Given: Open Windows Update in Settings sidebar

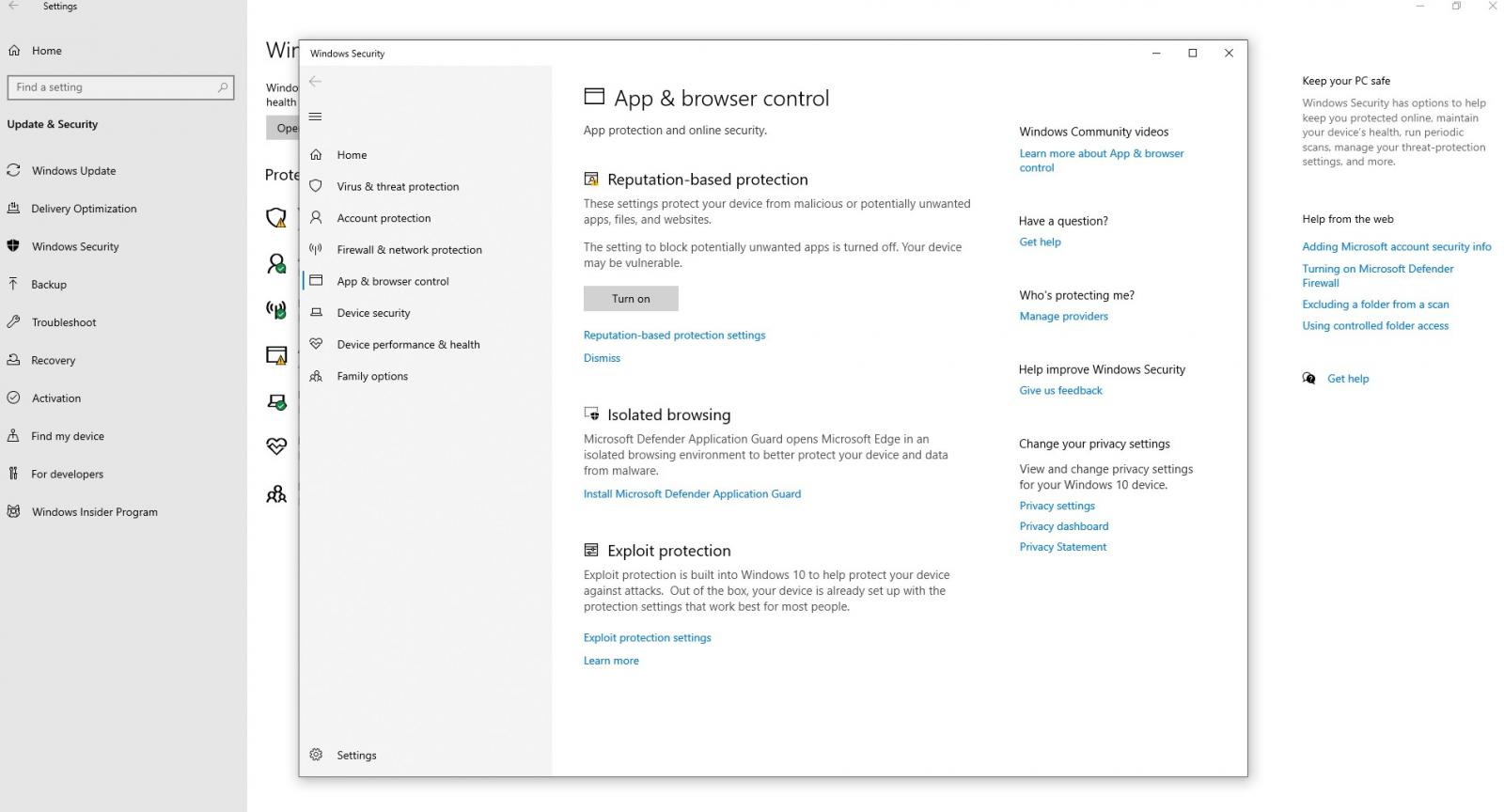Looking at the screenshot, I should click(x=73, y=170).
